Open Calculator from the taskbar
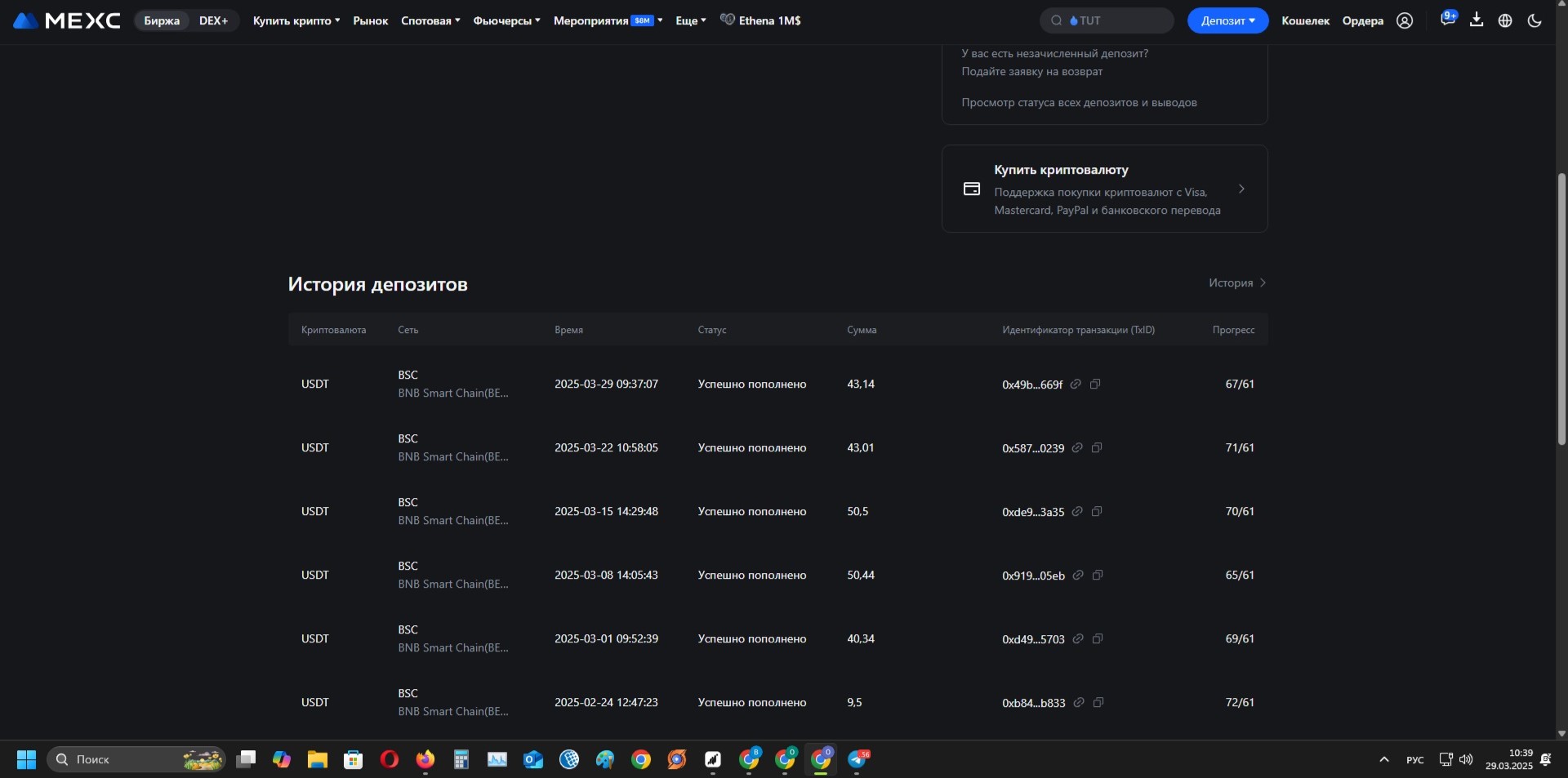 pyautogui.click(x=461, y=759)
